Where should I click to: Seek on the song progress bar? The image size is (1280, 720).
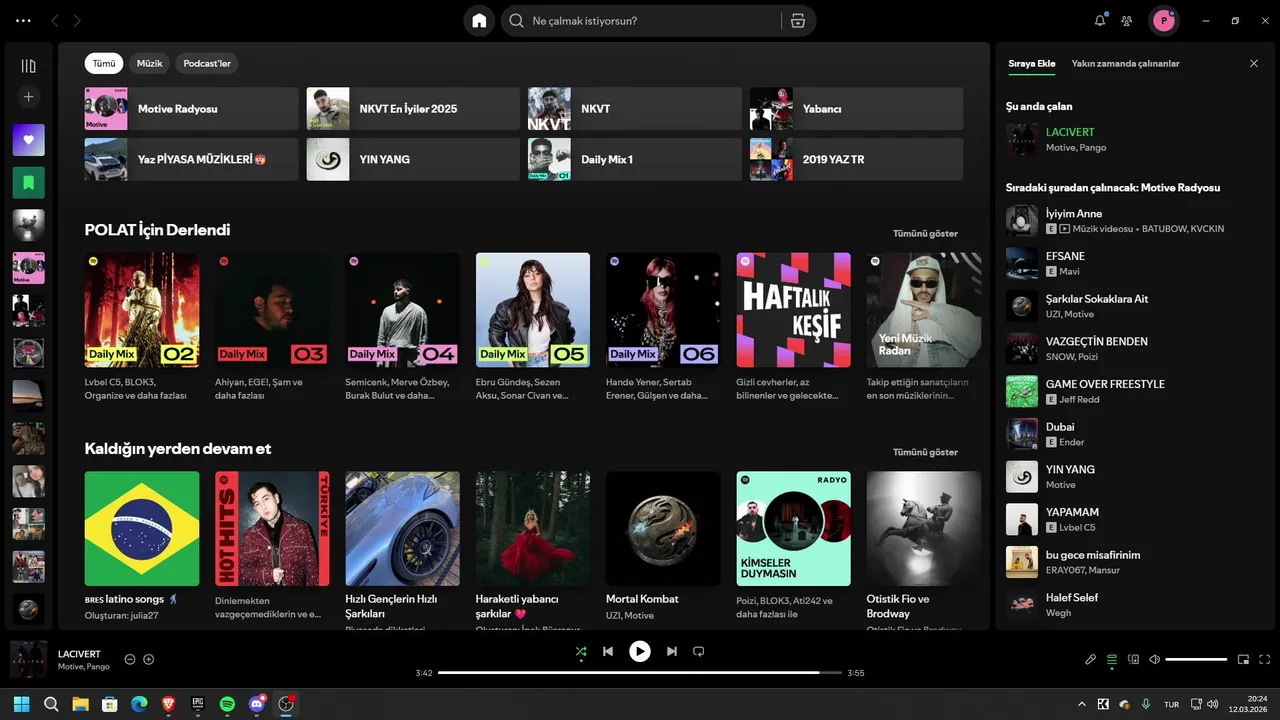point(640,673)
